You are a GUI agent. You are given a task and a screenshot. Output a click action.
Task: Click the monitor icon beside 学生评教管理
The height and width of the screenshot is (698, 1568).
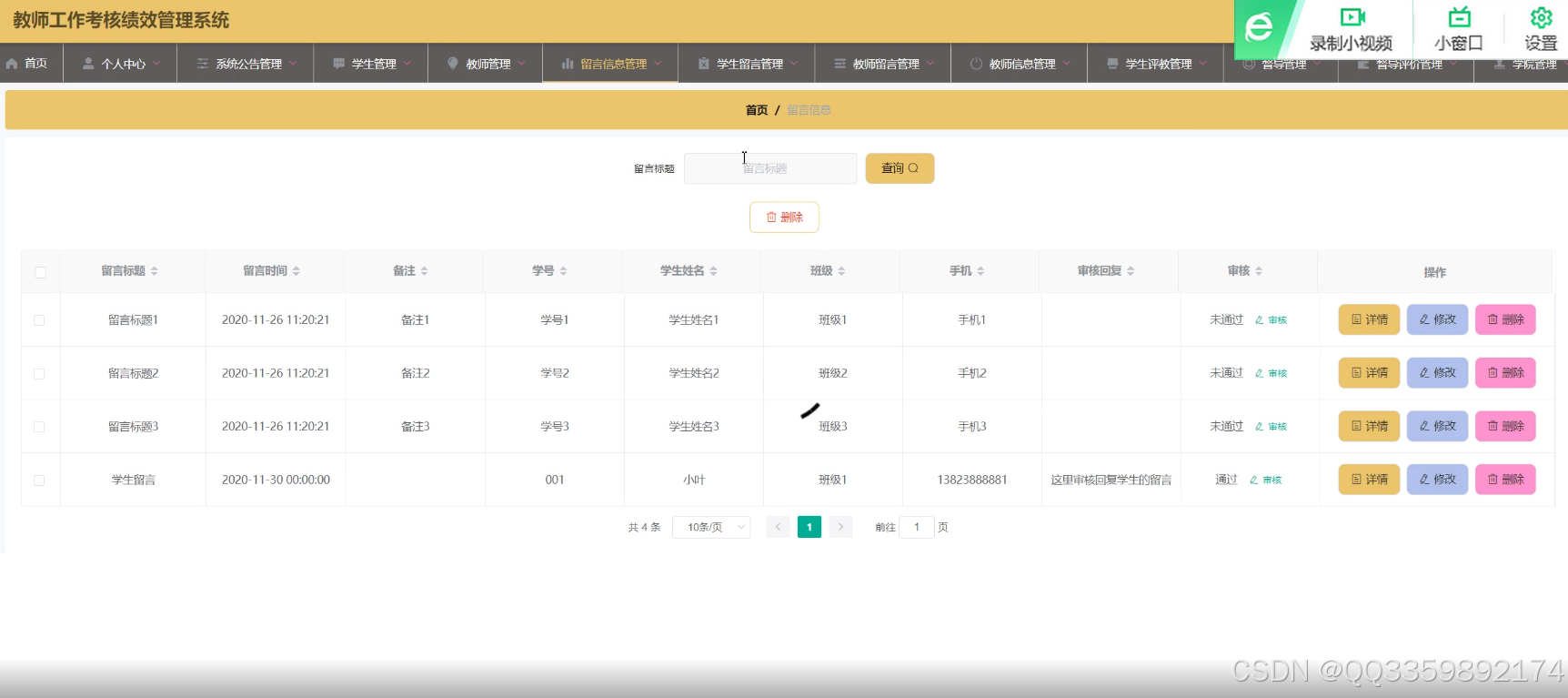[1112, 64]
